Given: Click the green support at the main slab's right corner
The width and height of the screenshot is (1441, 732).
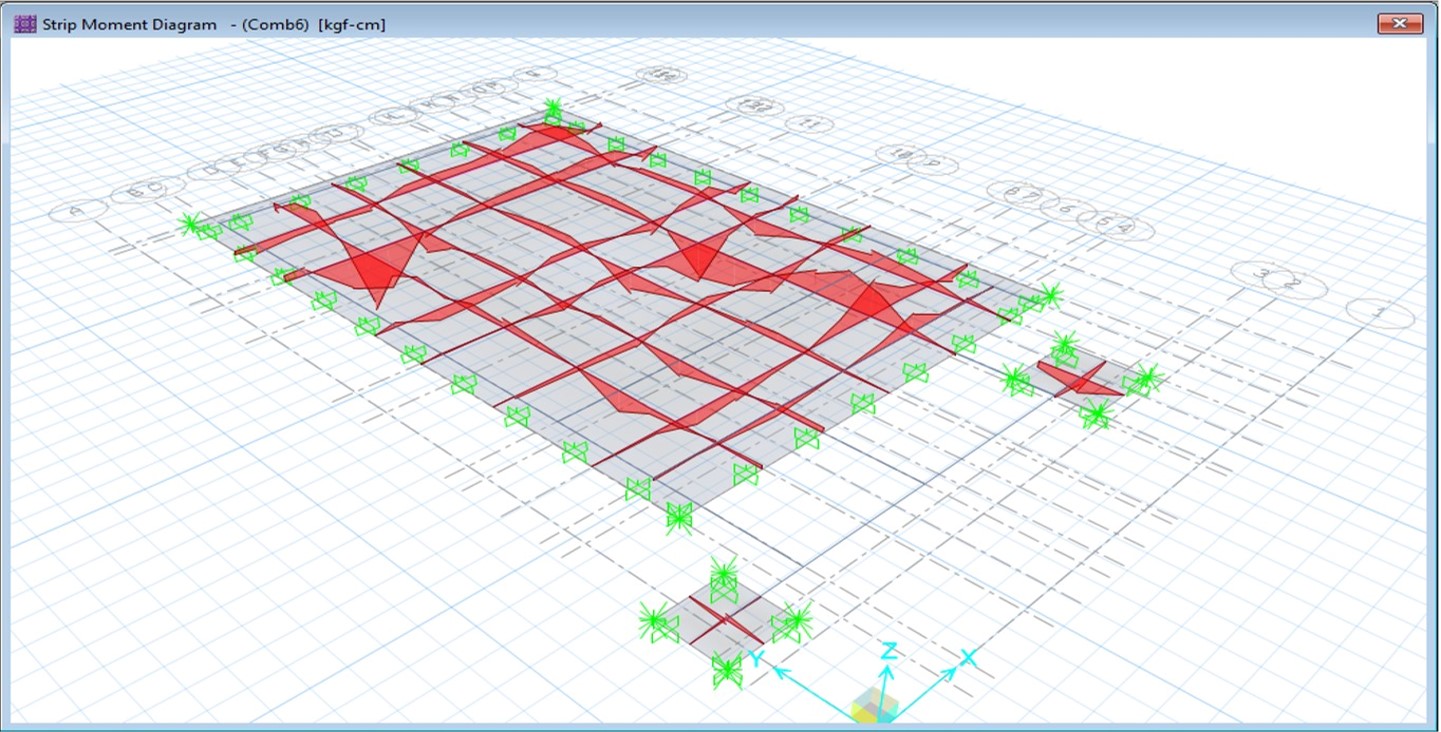Looking at the screenshot, I should [x=1049, y=295].
